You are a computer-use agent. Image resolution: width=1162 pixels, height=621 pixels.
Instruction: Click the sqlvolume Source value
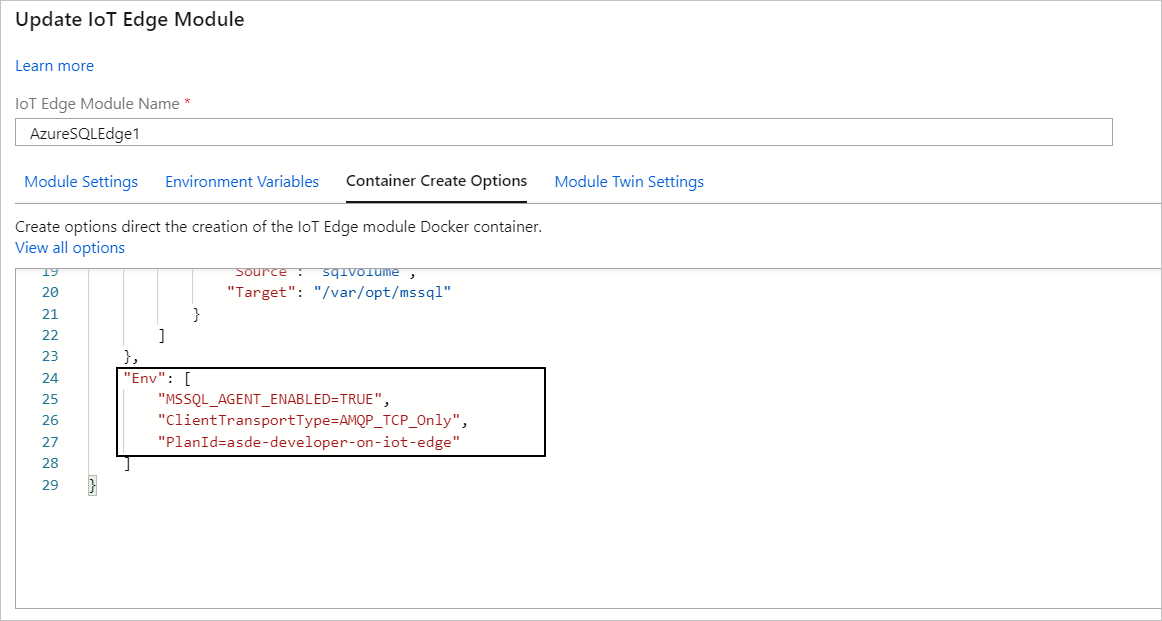[x=359, y=270]
